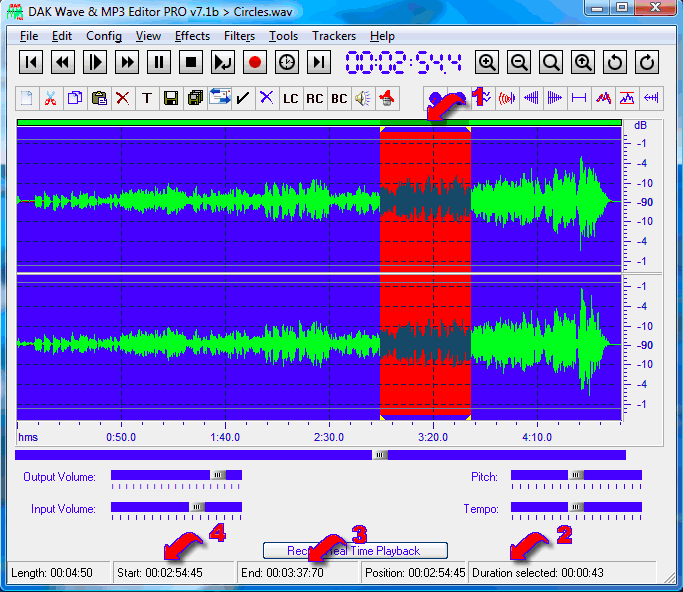This screenshot has height=592, width=683.
Task: Open the Effects menu
Action: point(192,36)
